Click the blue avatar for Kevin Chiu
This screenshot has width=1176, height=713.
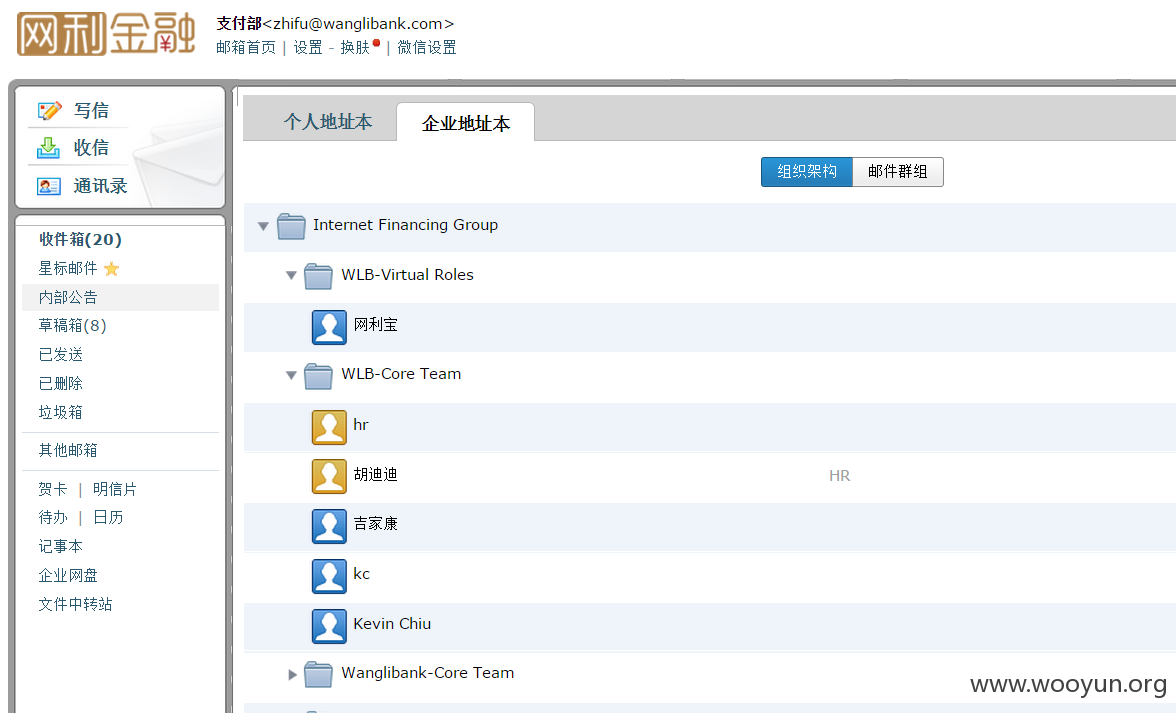click(x=329, y=626)
